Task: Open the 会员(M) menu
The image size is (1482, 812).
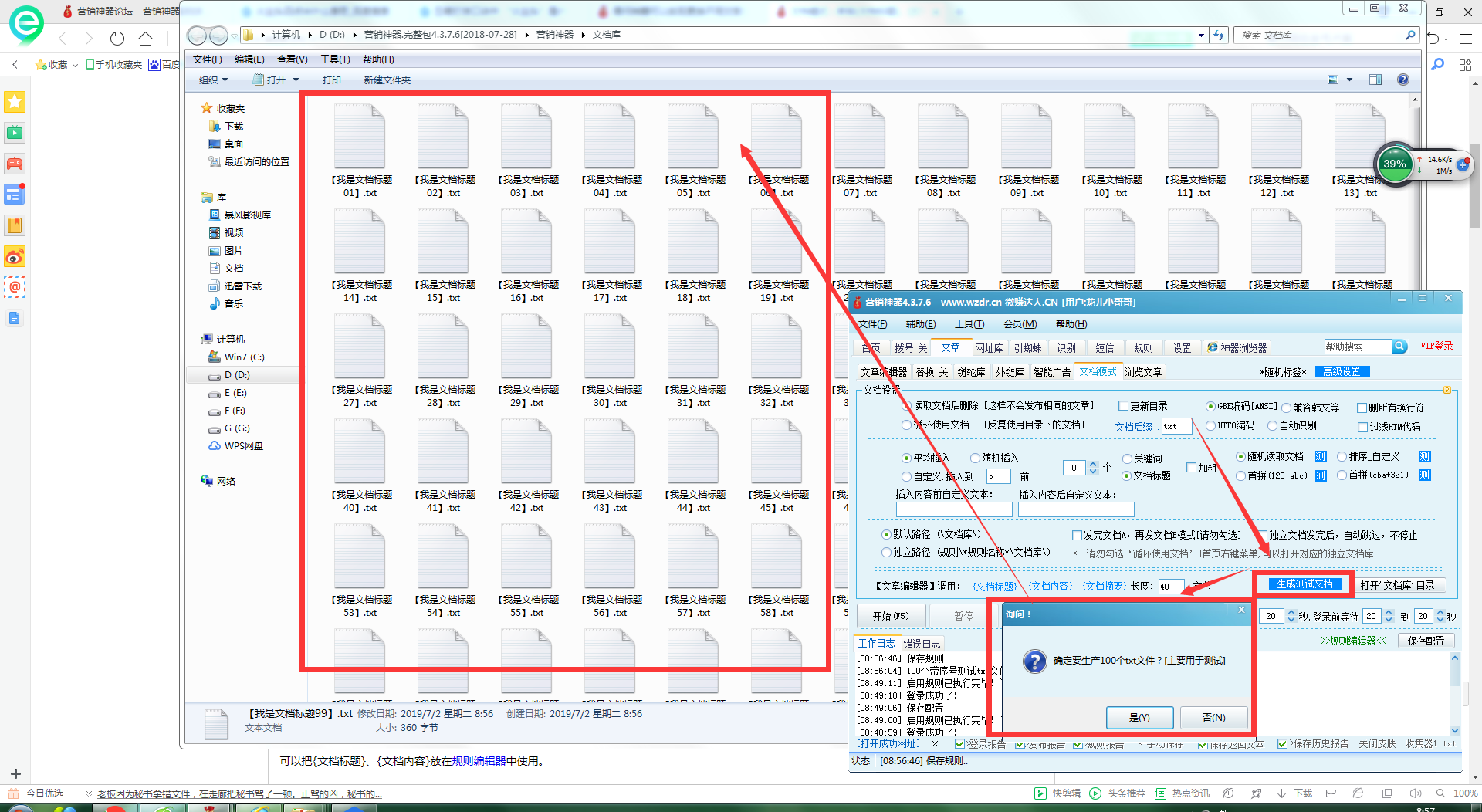Action: (1020, 324)
